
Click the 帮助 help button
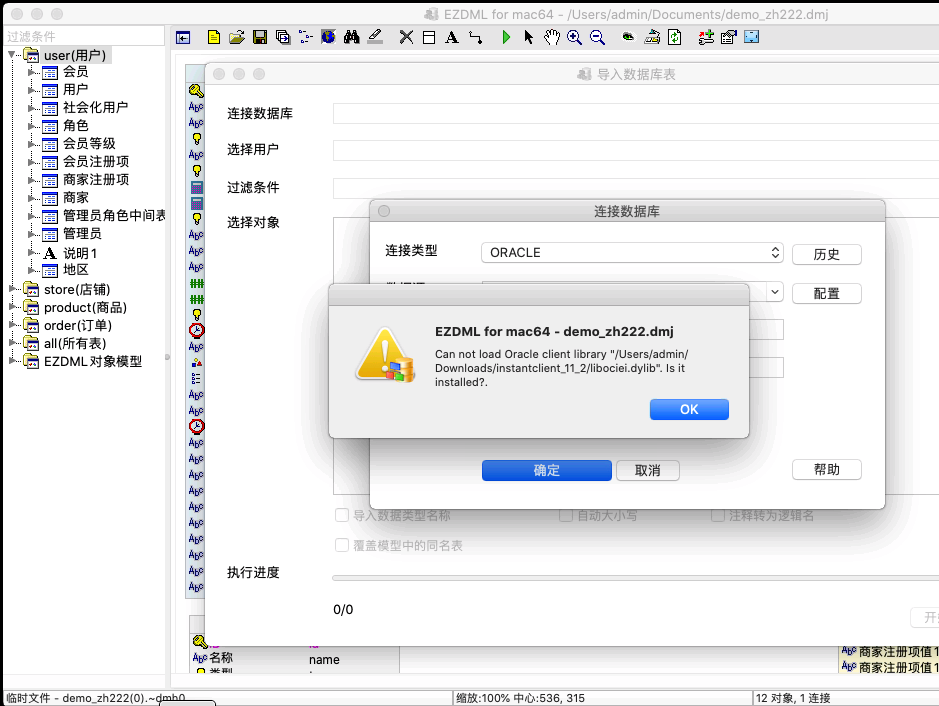coord(826,469)
